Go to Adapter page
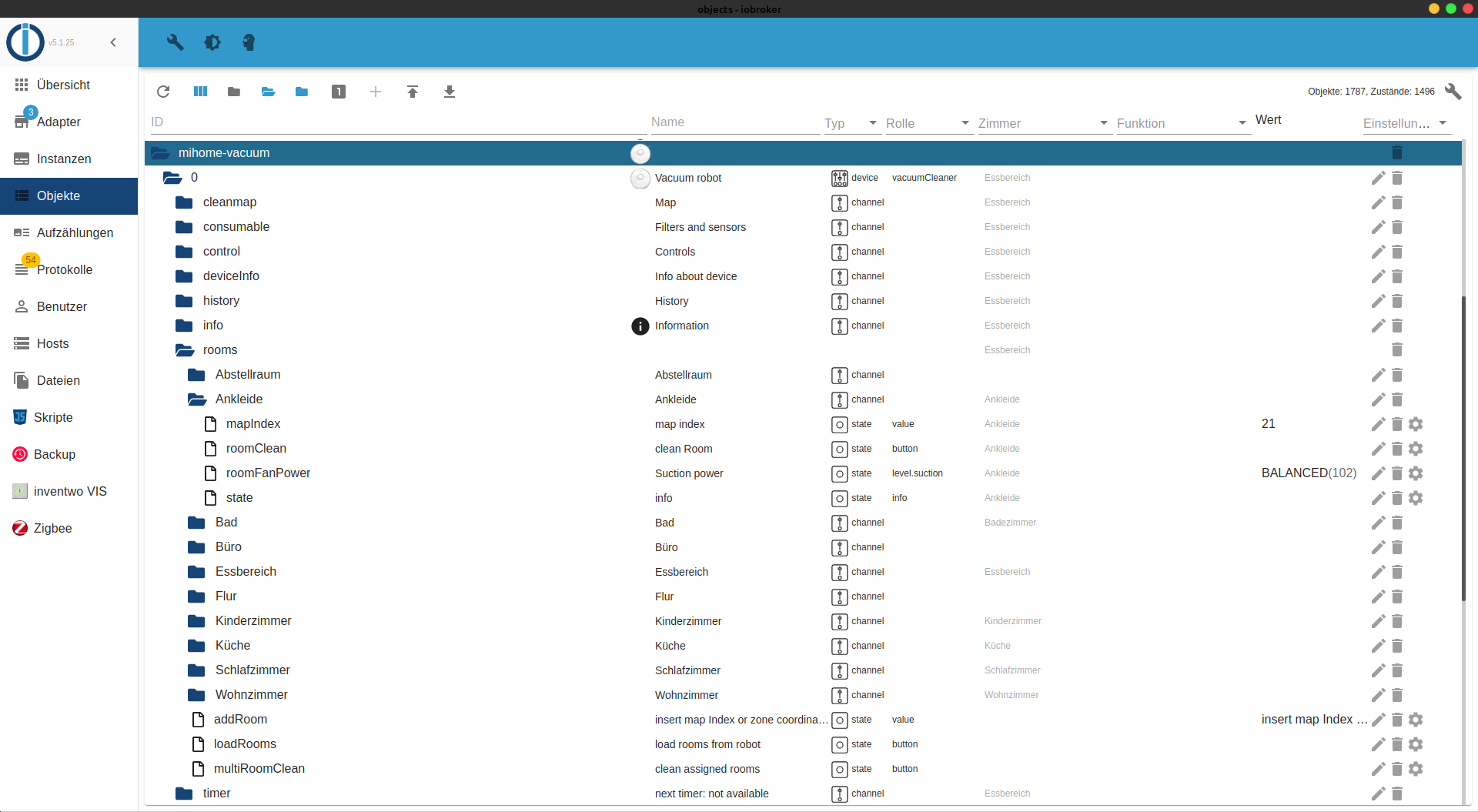The height and width of the screenshot is (812, 1478). click(x=69, y=122)
